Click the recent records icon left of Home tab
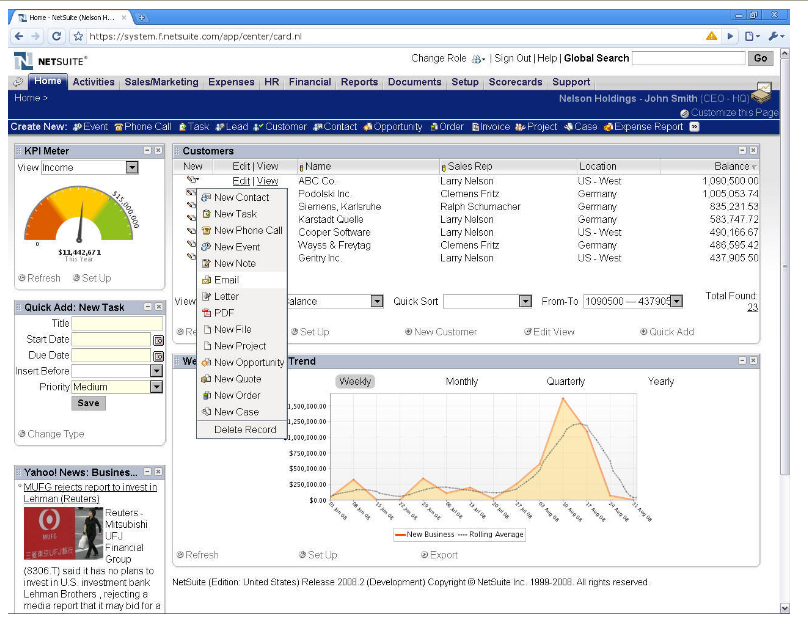This screenshot has height=621, width=808. (19, 81)
